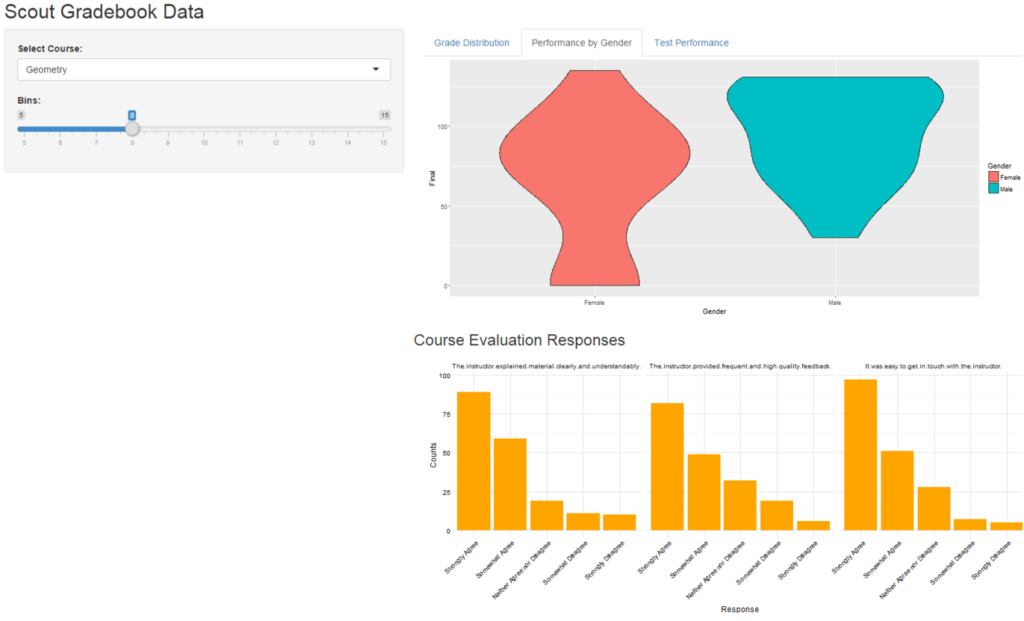Viewport: 1024px width, 621px height.
Task: Click the Scout Gradebook Data title
Action: (104, 13)
